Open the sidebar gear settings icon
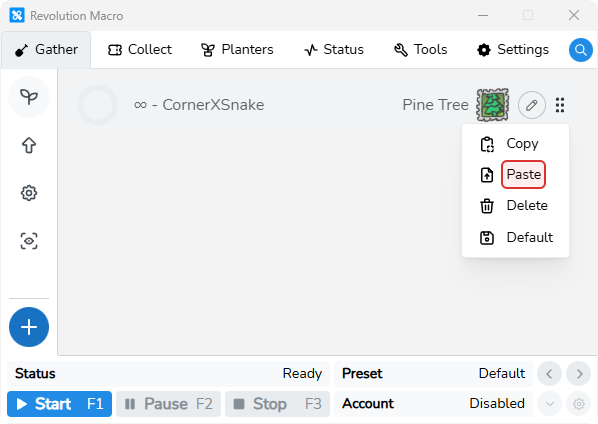Screen dimensions: 598x424 click(x=29, y=193)
